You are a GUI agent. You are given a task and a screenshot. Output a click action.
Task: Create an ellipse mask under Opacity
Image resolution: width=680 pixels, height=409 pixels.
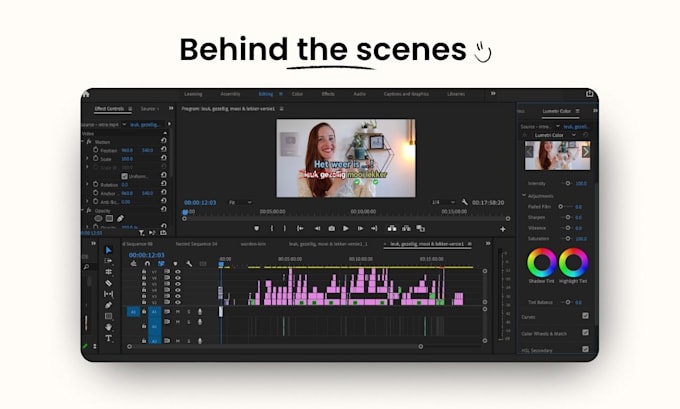98,218
